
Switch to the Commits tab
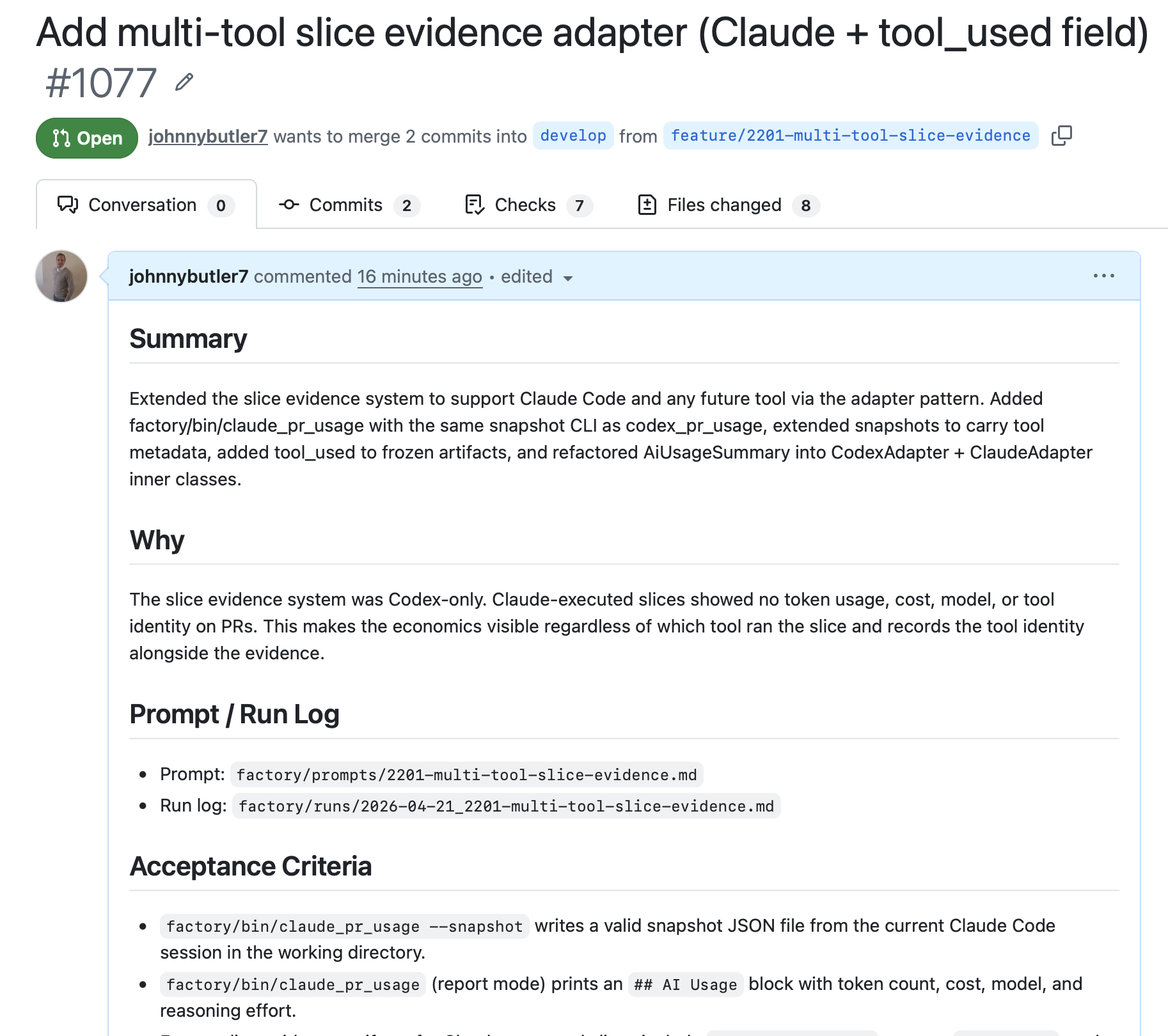(349, 205)
